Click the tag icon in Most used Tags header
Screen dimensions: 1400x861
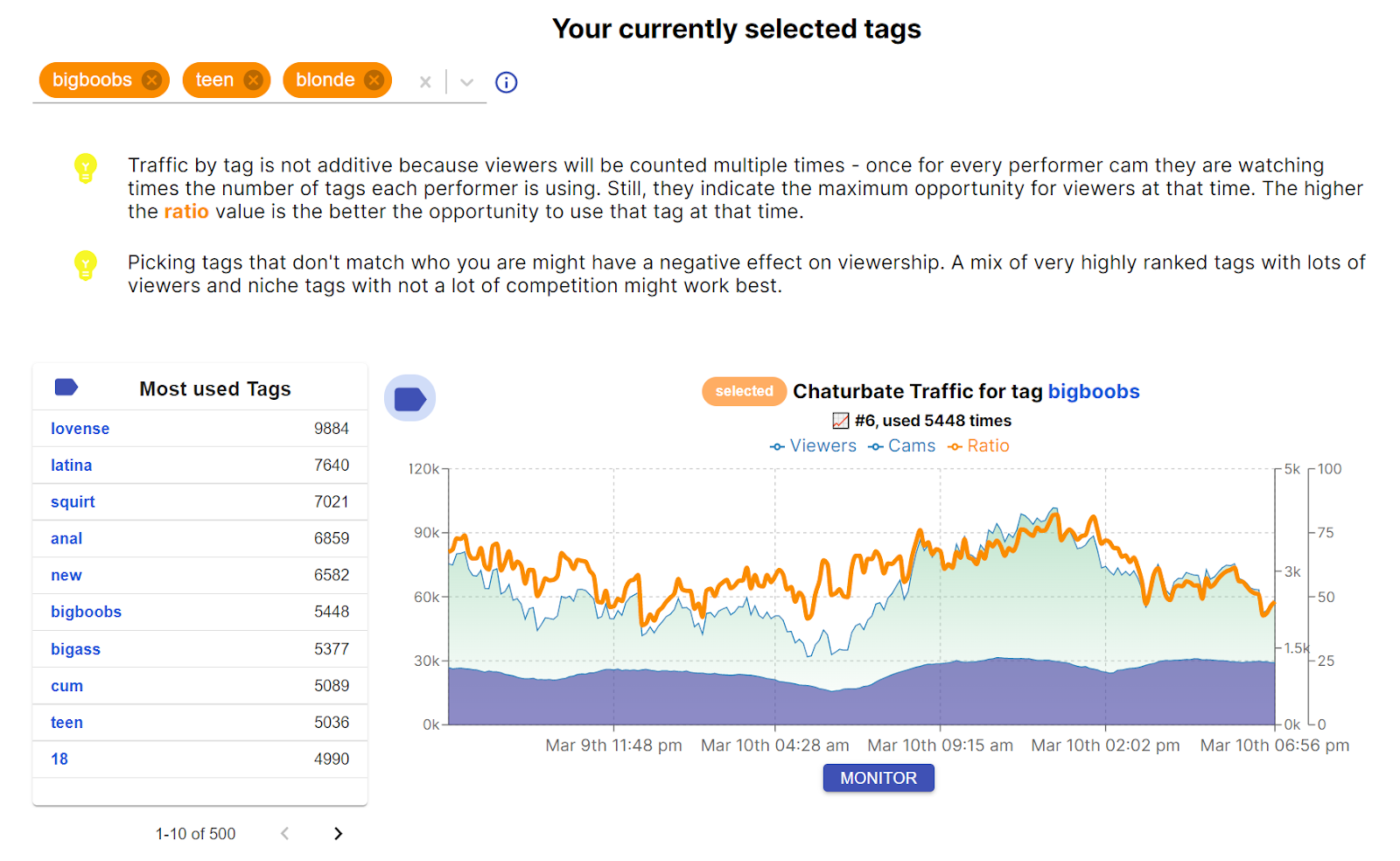[66, 387]
